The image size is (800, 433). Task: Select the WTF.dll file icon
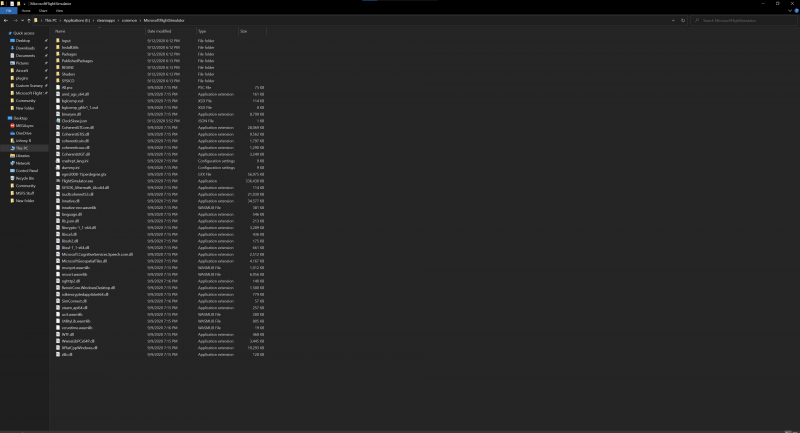point(58,335)
